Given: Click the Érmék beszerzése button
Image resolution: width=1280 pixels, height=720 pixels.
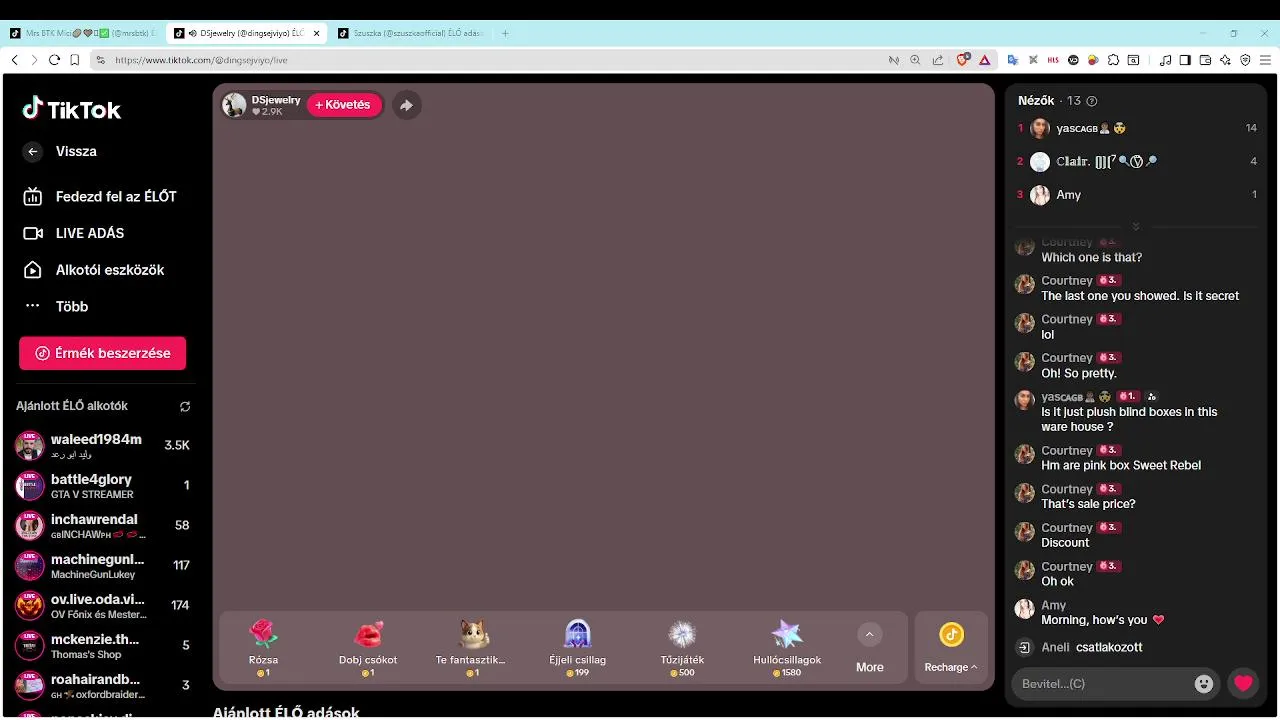Looking at the screenshot, I should (x=102, y=353).
